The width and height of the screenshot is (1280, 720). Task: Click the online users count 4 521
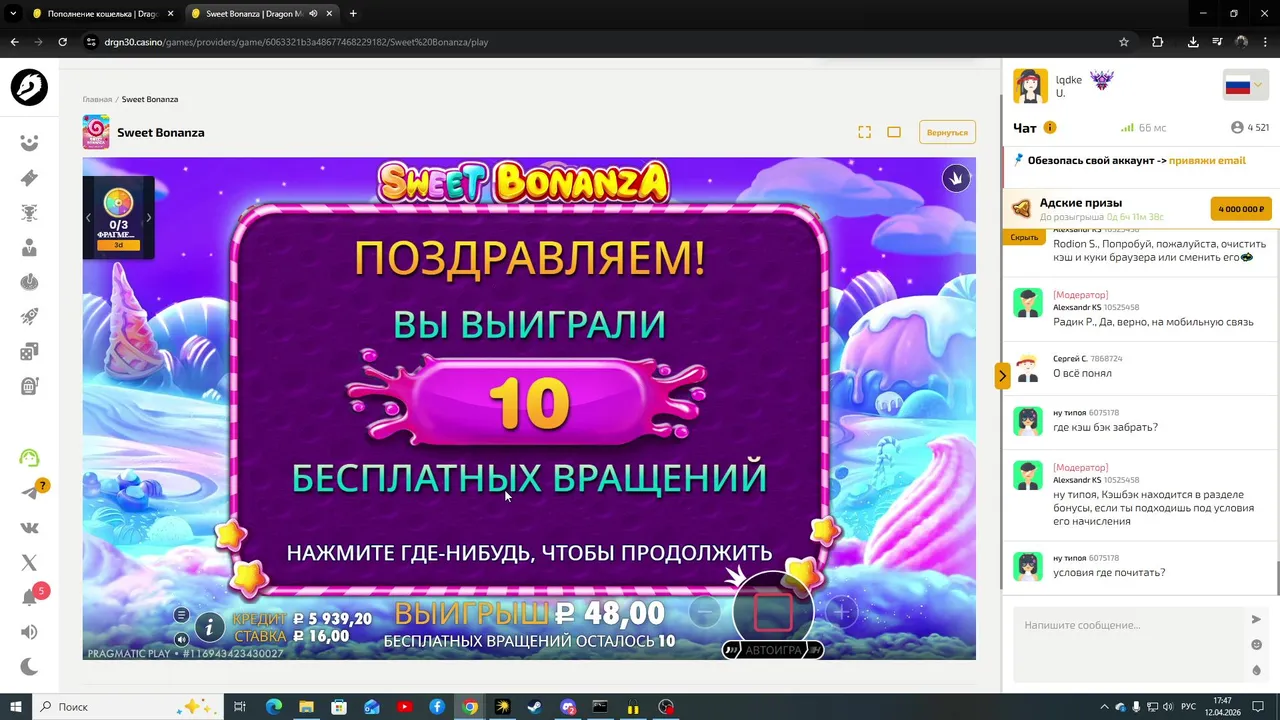tap(1250, 128)
